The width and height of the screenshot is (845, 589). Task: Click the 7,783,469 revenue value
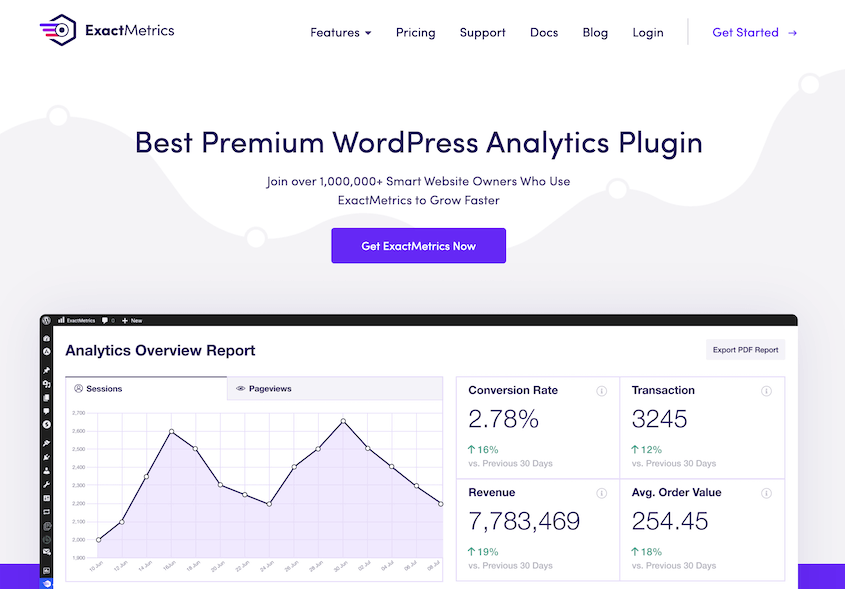click(524, 521)
